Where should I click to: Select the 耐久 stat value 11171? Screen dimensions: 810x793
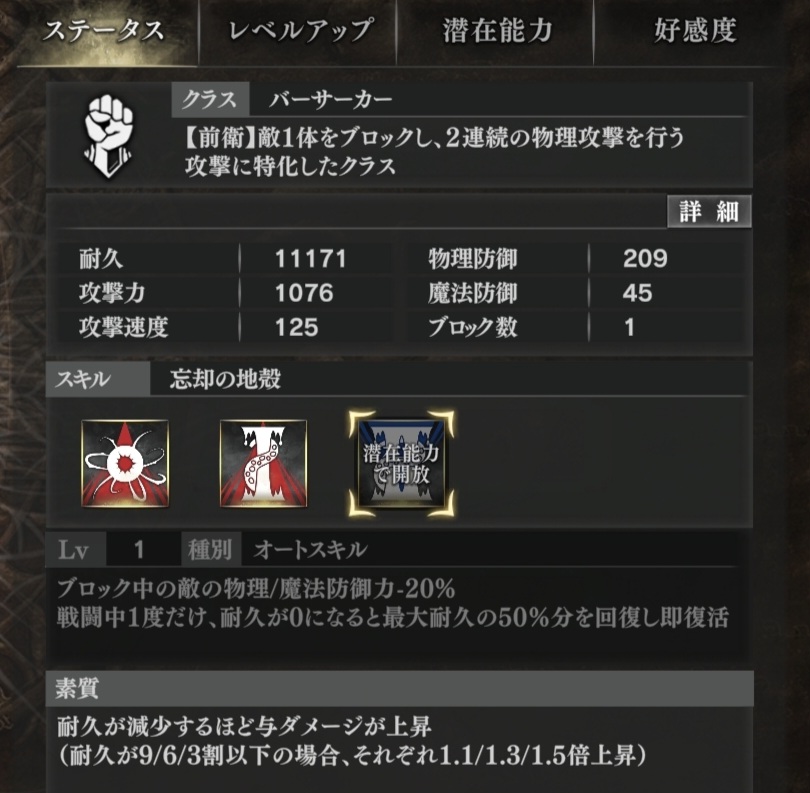(x=310, y=258)
